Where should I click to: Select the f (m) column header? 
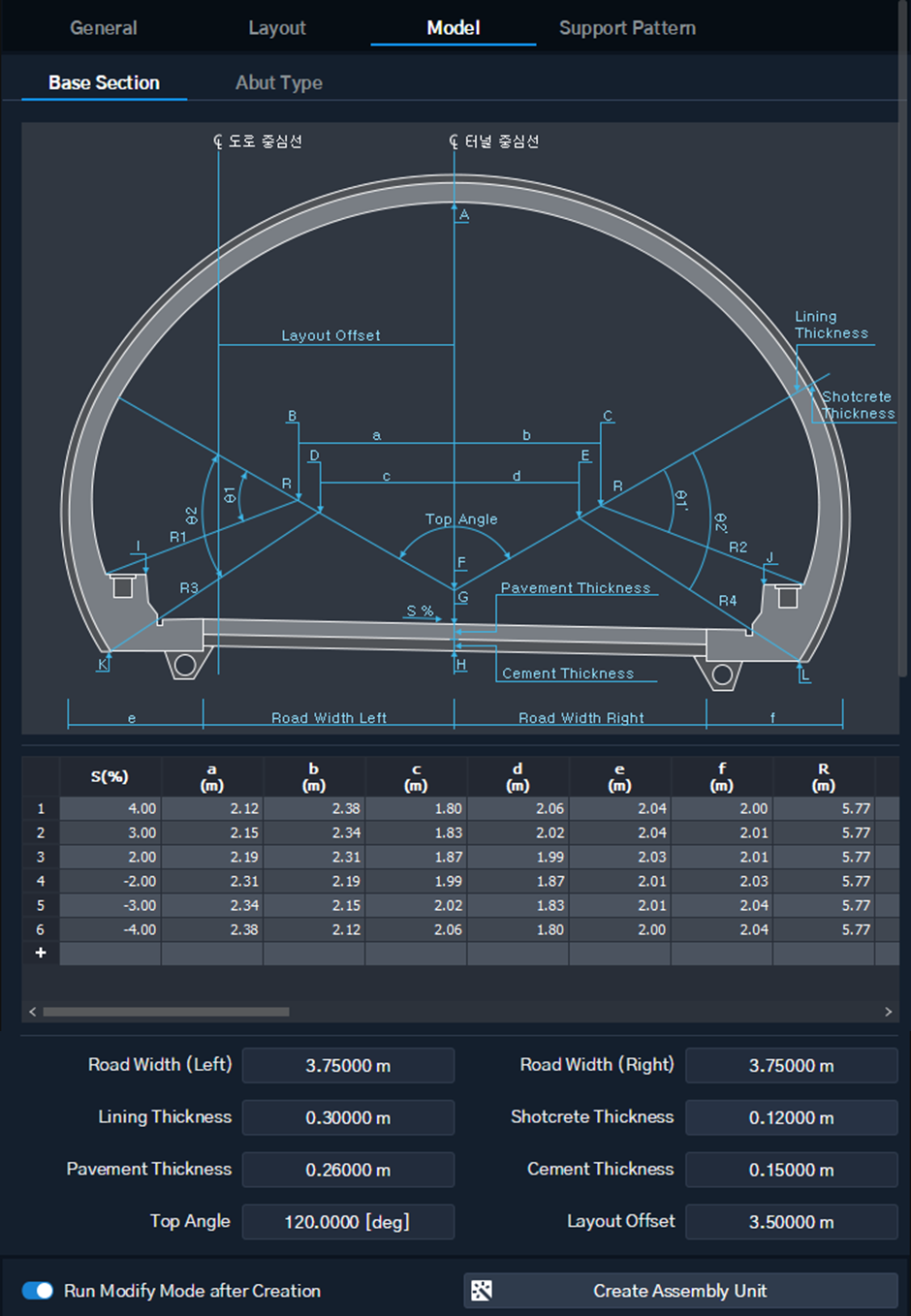point(722,777)
